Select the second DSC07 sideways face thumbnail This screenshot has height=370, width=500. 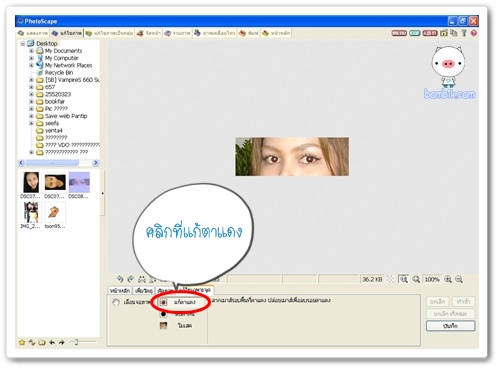pyautogui.click(x=55, y=182)
